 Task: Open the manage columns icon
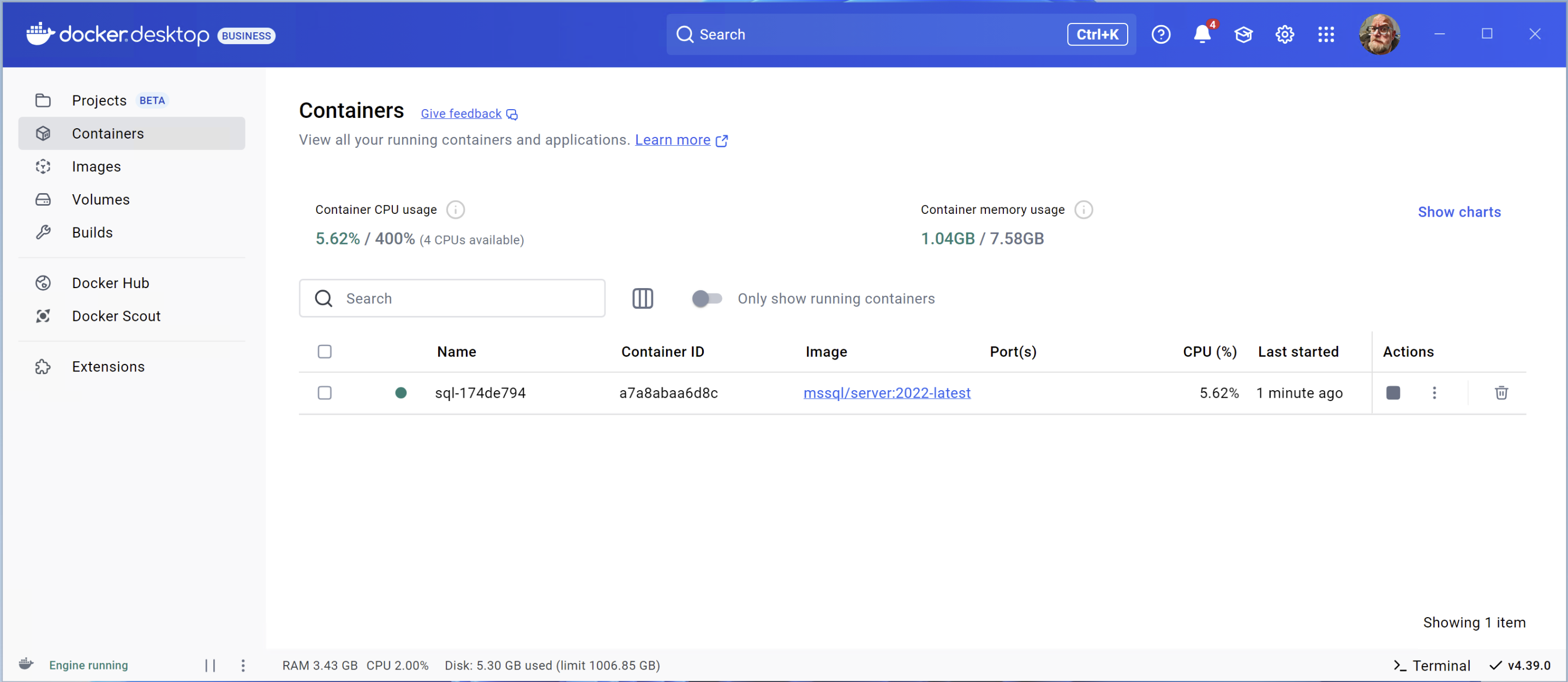pos(642,298)
